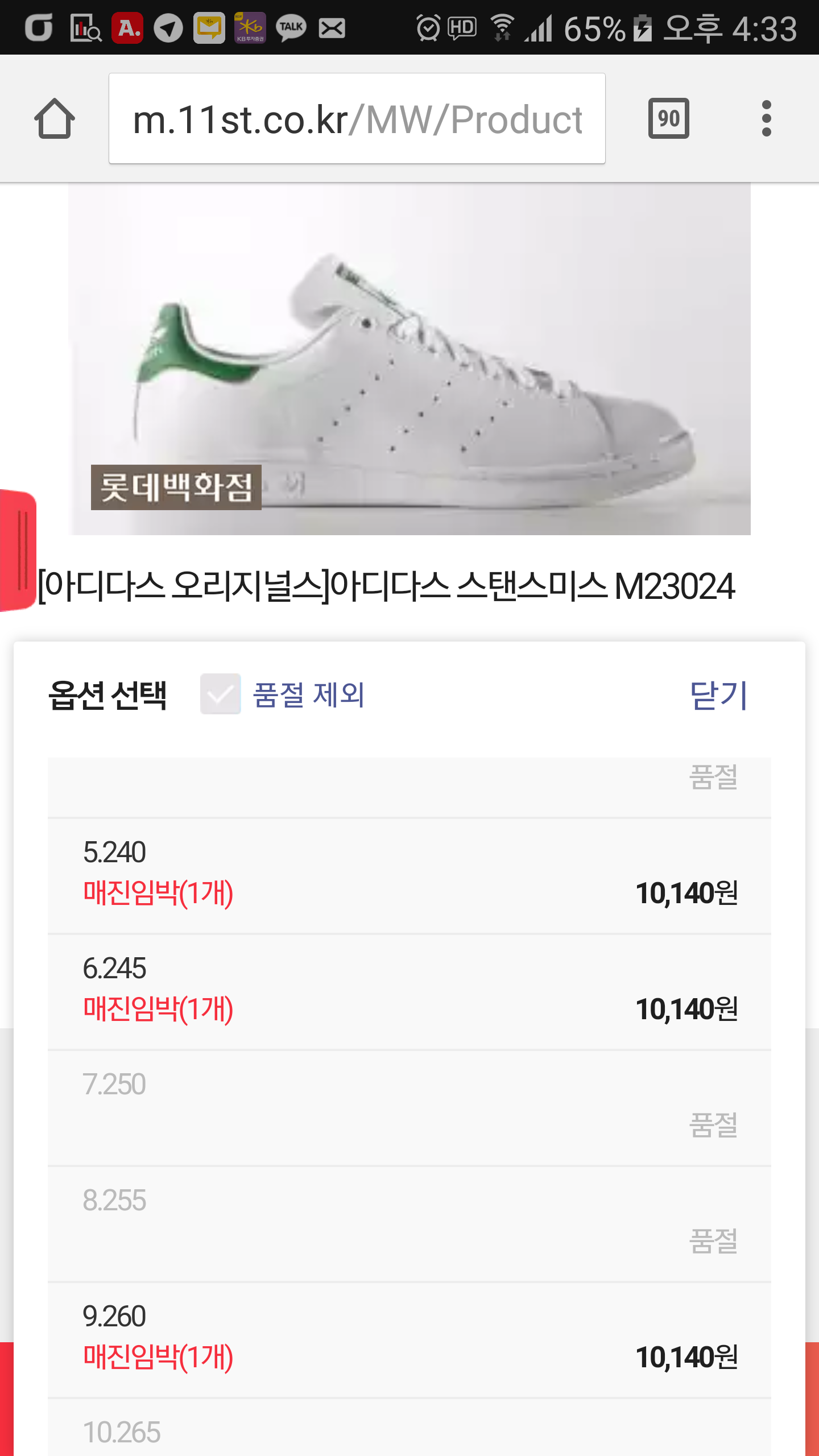Select size option 5.240
The image size is (819, 1456).
point(409,875)
